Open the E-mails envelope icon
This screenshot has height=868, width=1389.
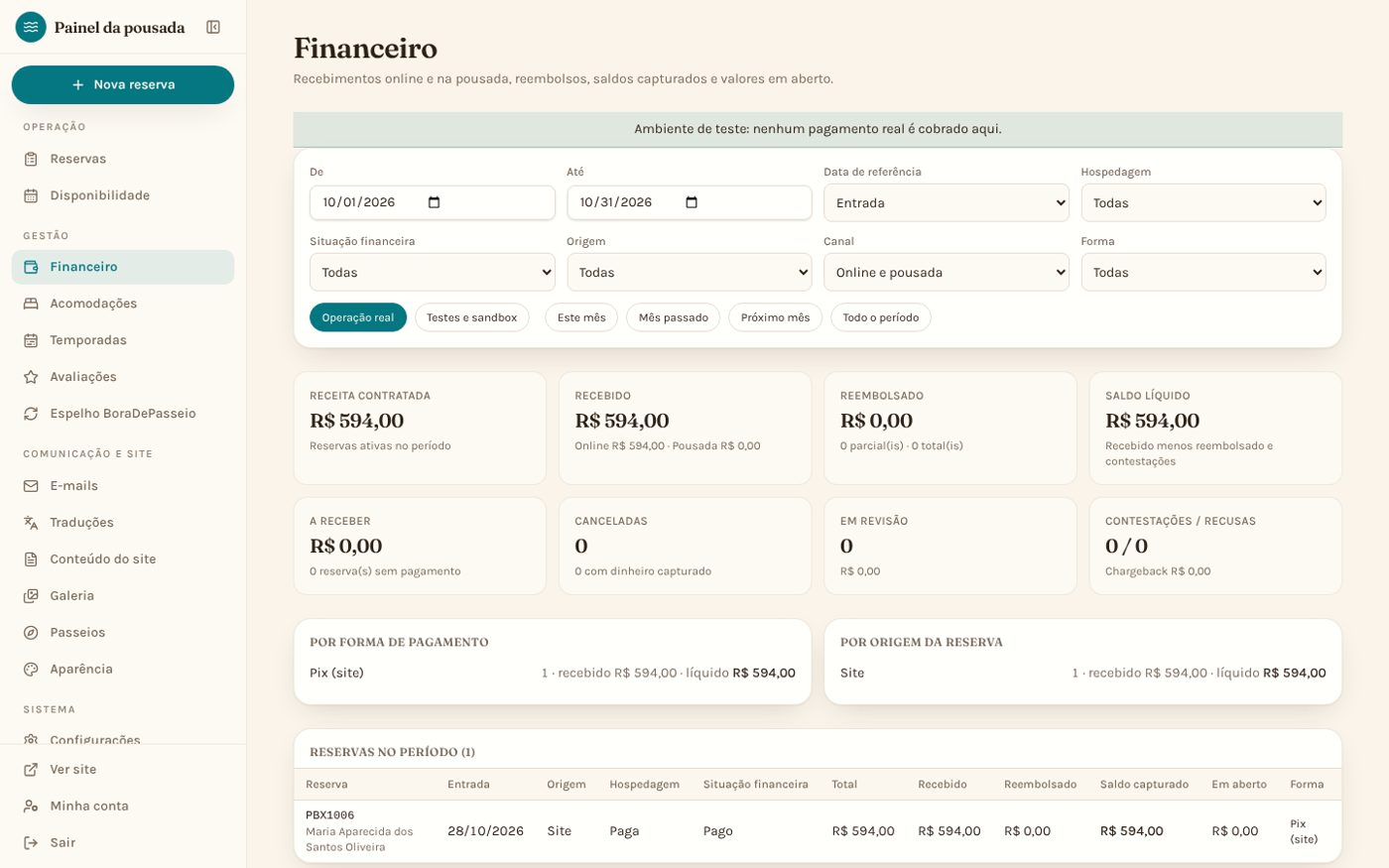31,486
